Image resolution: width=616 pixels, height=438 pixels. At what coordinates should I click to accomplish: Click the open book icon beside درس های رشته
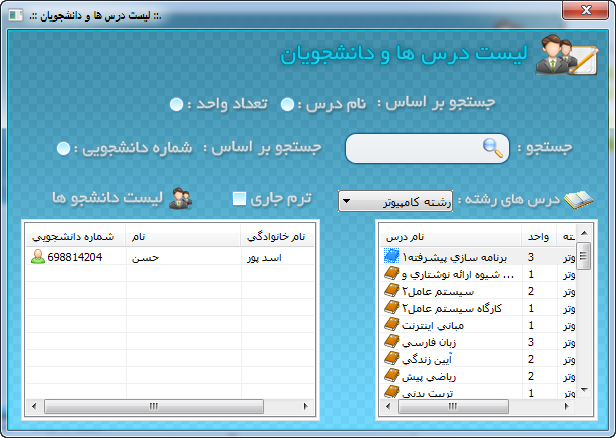click(x=578, y=200)
